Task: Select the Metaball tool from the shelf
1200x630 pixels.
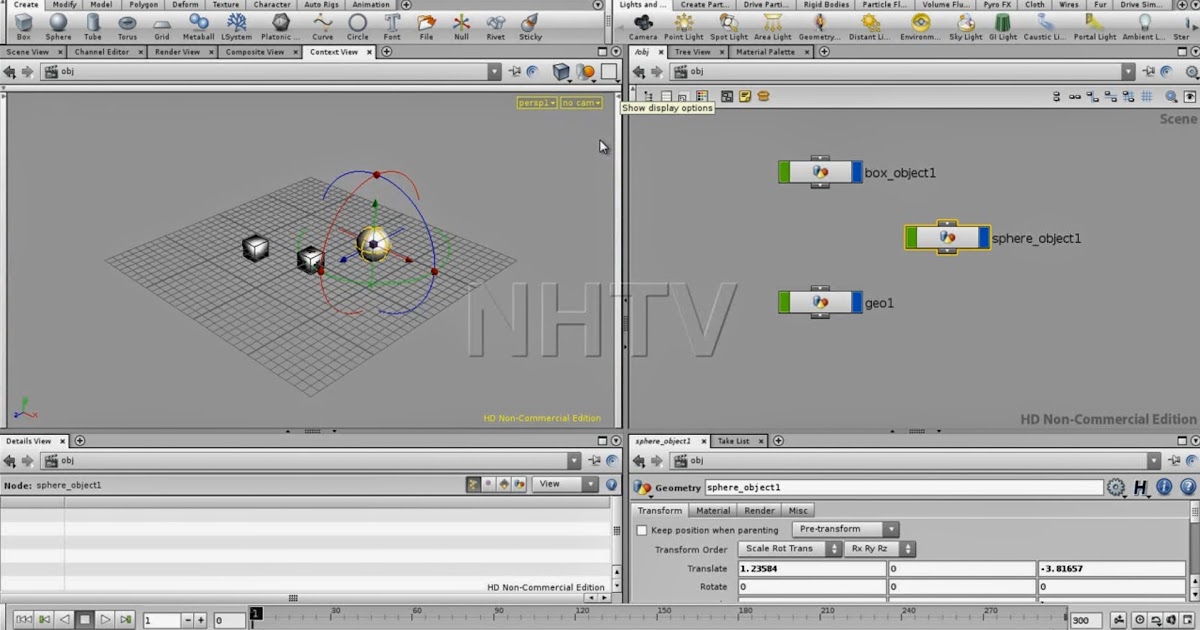Action: pyautogui.click(x=197, y=22)
